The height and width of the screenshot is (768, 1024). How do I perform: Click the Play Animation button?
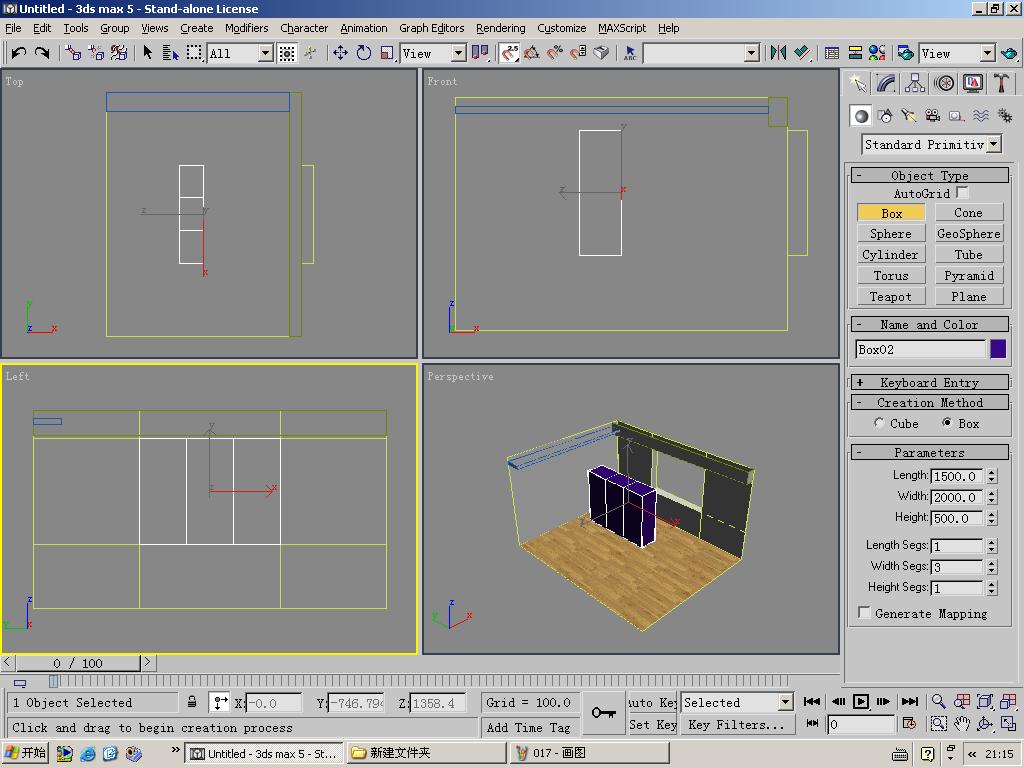pyautogui.click(x=860, y=702)
